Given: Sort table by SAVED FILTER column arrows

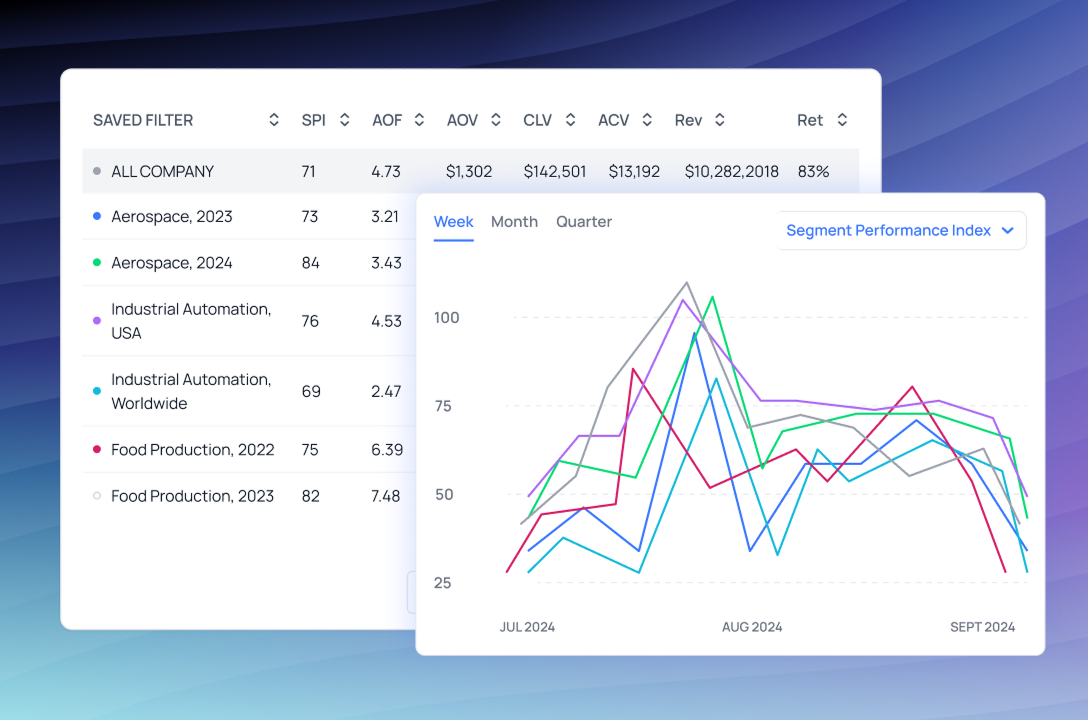Looking at the screenshot, I should click(274, 120).
